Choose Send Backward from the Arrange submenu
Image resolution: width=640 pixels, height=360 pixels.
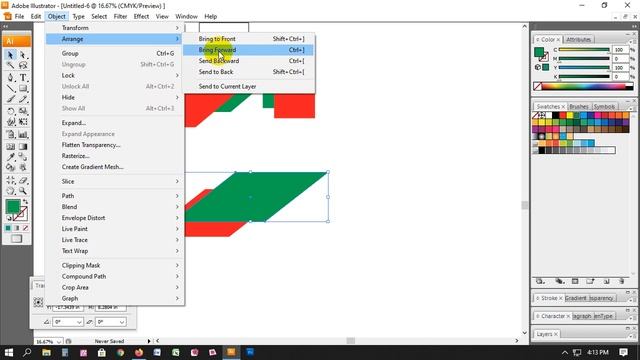[249, 61]
